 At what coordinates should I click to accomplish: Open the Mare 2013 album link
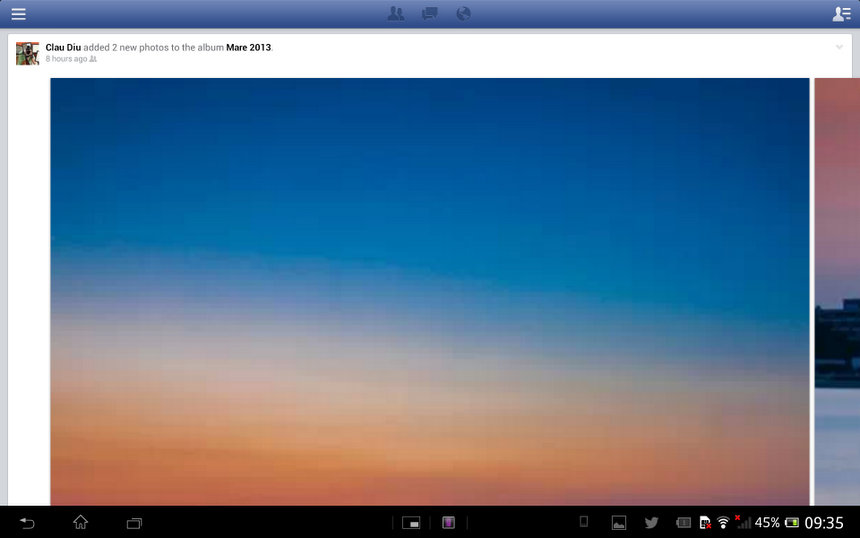click(248, 47)
